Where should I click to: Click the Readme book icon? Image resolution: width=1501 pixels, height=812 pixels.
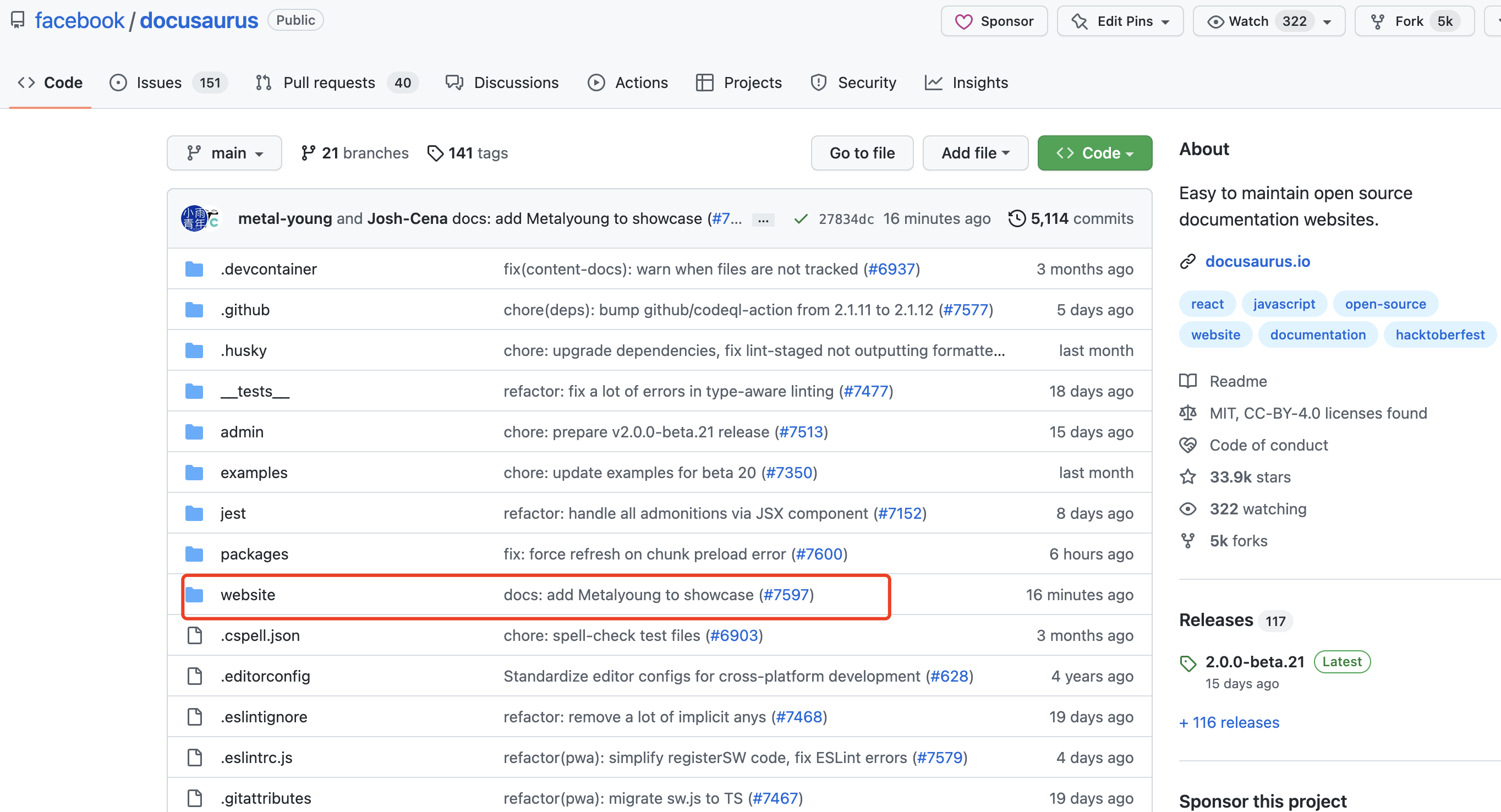pyautogui.click(x=1187, y=381)
